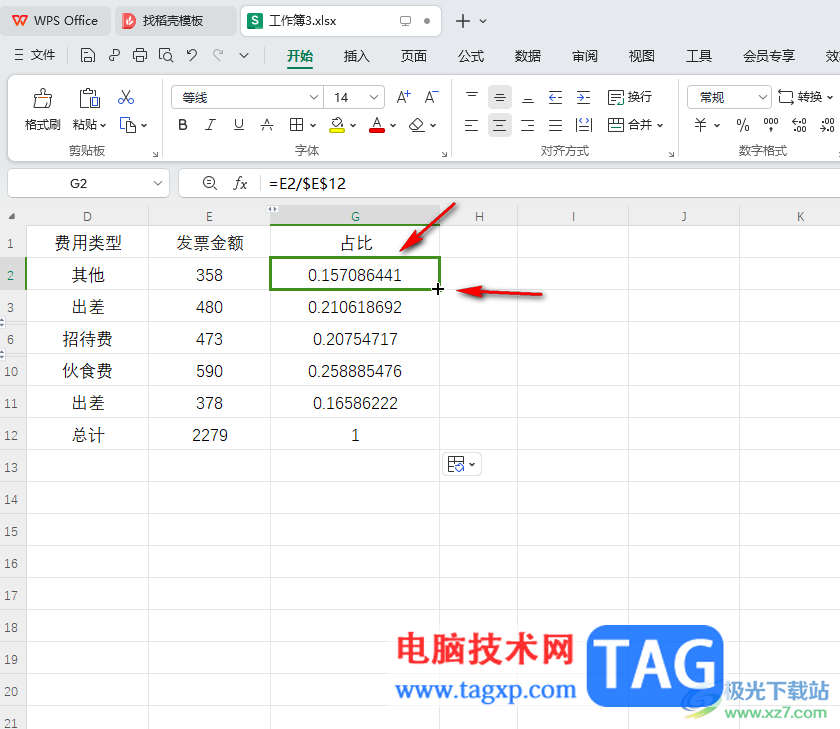840x729 pixels.
Task: Select left horizontal alignment
Action: 472,125
